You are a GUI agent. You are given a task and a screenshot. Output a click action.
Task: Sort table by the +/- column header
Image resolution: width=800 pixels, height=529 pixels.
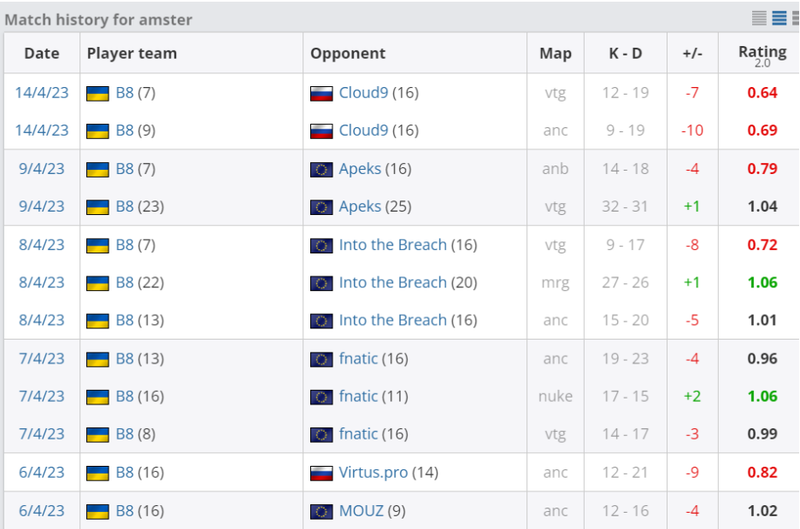click(x=692, y=53)
